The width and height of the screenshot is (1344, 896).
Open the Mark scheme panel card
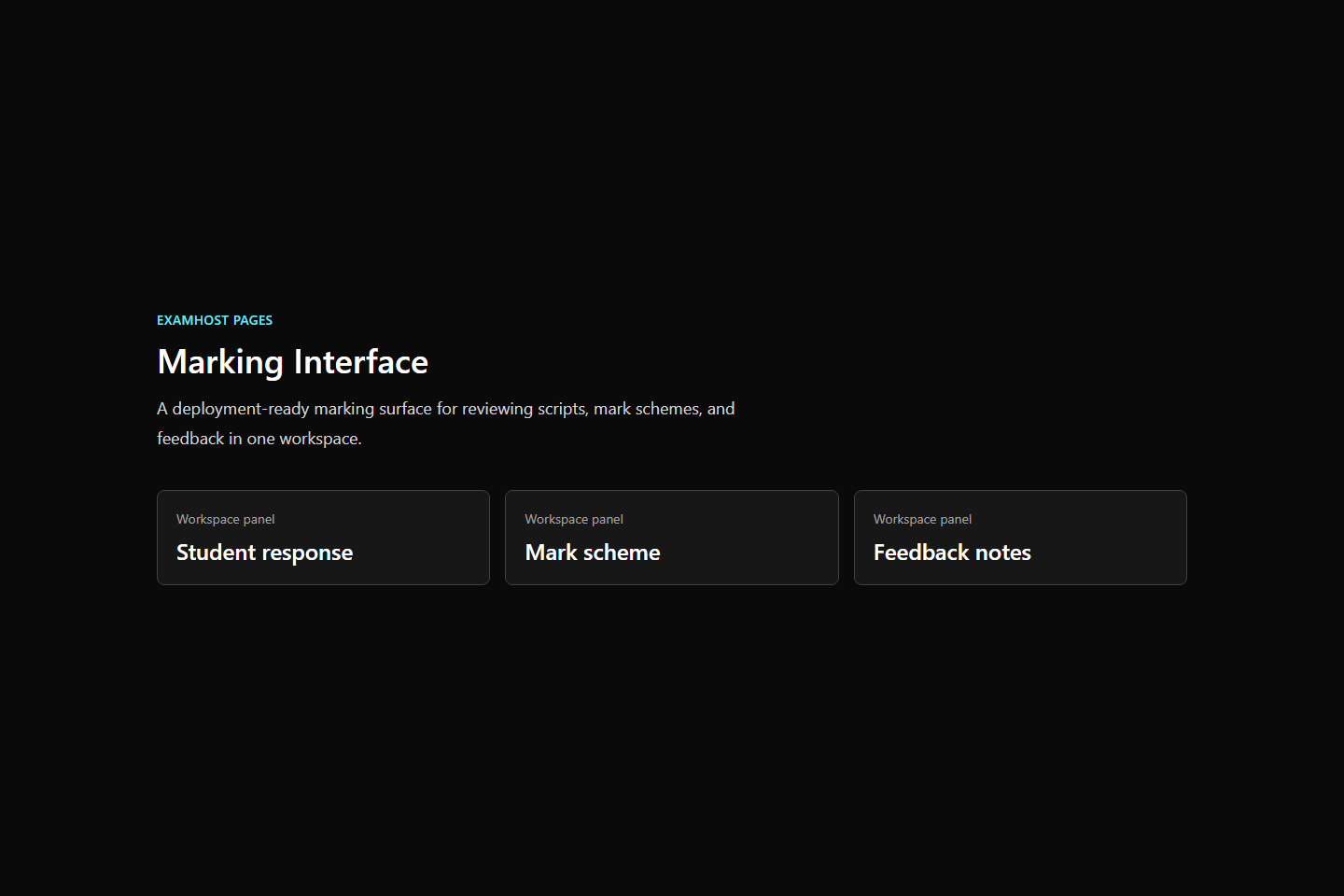coord(672,538)
